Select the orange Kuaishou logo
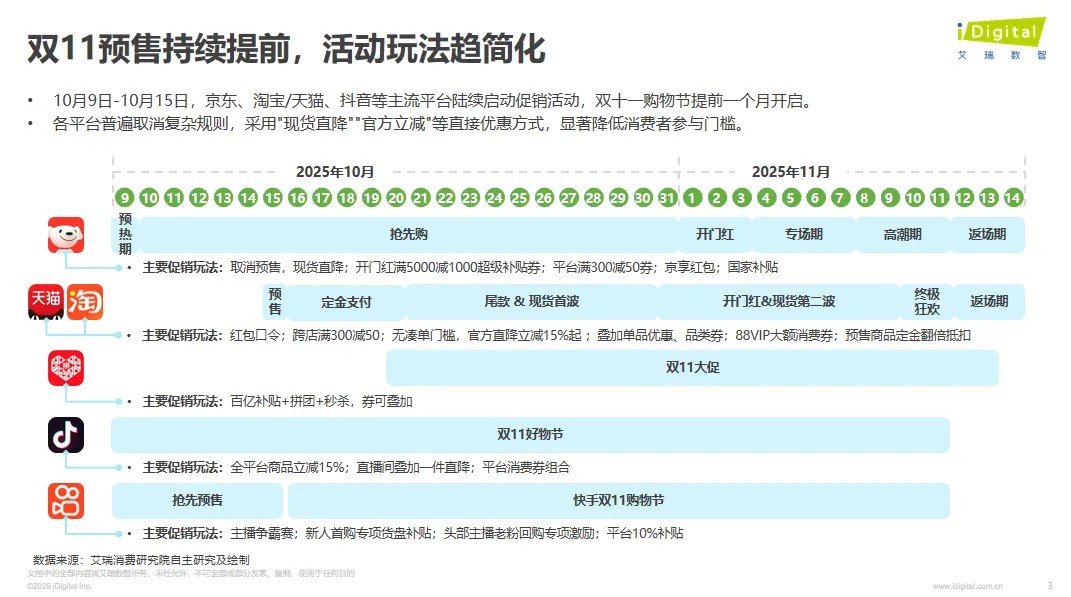The width and height of the screenshot is (1071, 597). pyautogui.click(x=66, y=501)
